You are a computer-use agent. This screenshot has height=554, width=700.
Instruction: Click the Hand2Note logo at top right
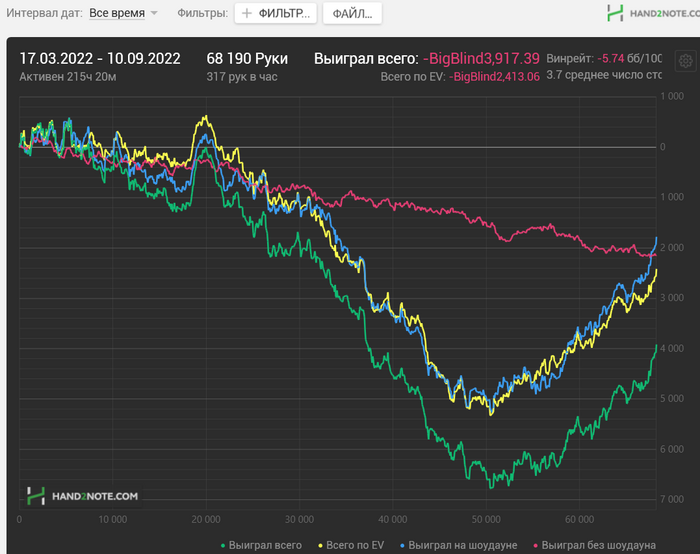pyautogui.click(x=653, y=13)
